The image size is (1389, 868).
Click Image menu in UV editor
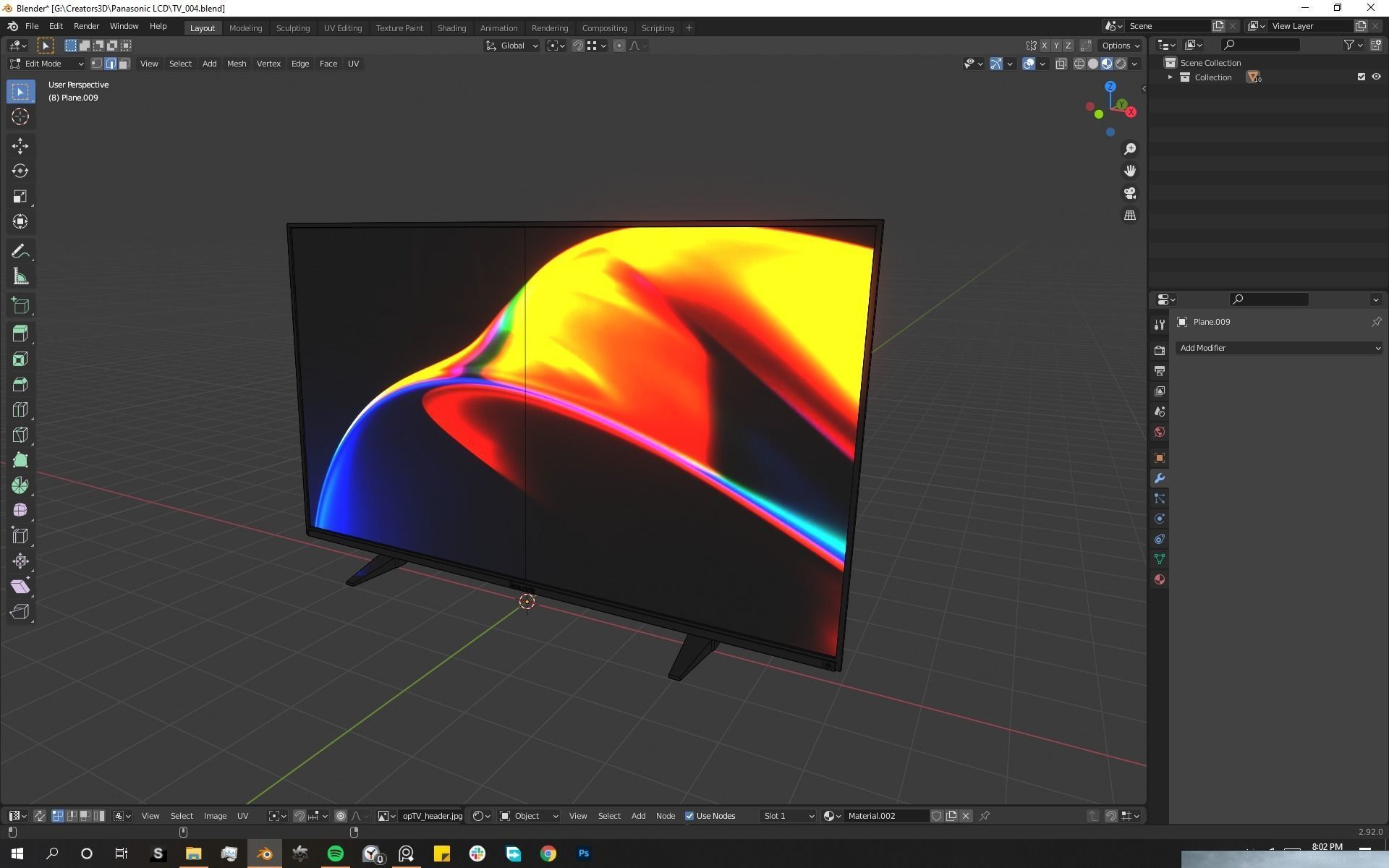[x=215, y=816]
